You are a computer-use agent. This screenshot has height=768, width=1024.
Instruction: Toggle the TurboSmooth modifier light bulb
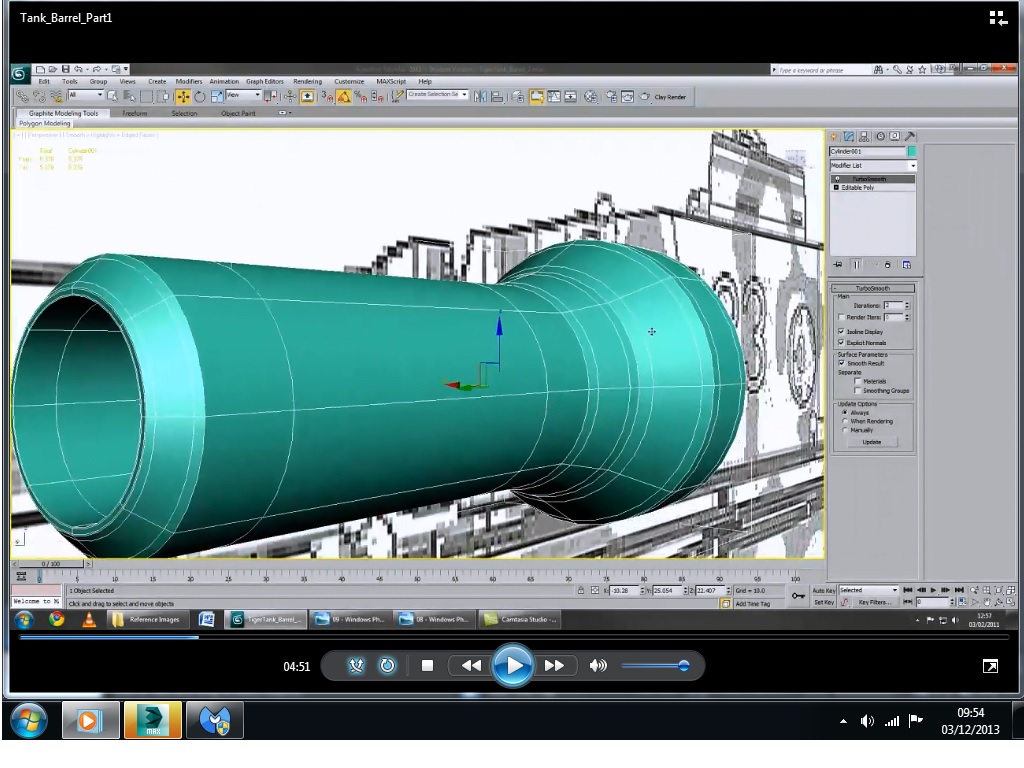click(838, 179)
